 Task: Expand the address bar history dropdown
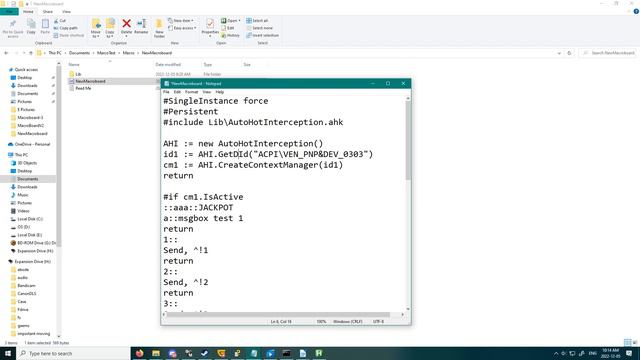pos(559,53)
